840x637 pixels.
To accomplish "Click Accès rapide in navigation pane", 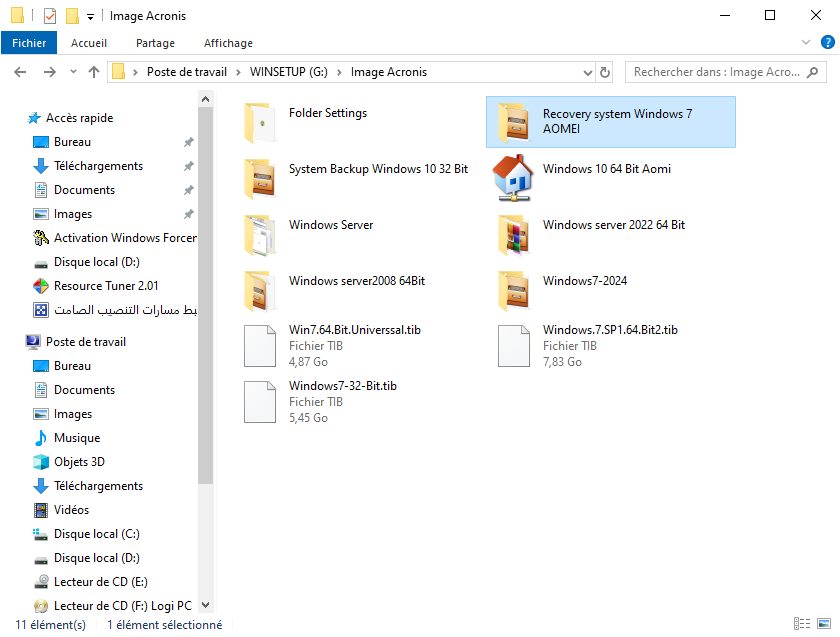I will point(79,118).
